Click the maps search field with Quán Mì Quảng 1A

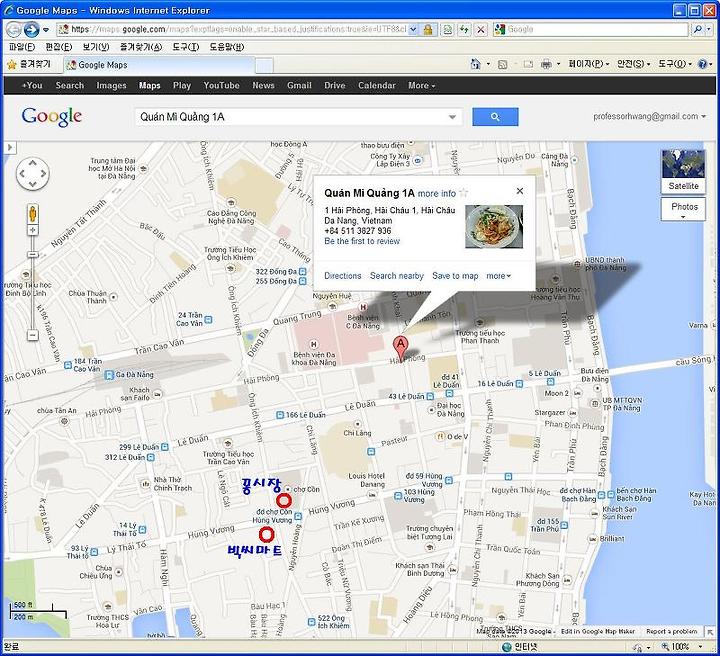[x=292, y=117]
